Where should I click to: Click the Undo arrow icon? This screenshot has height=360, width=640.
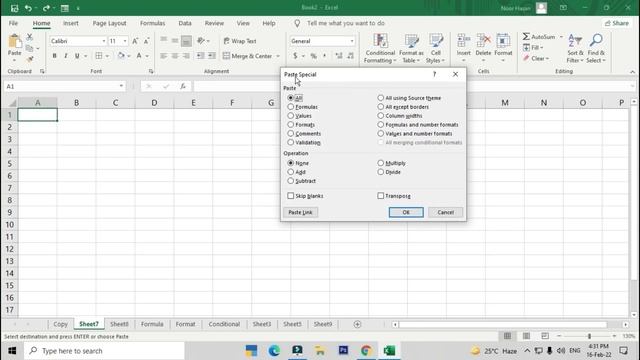(x=28, y=8)
